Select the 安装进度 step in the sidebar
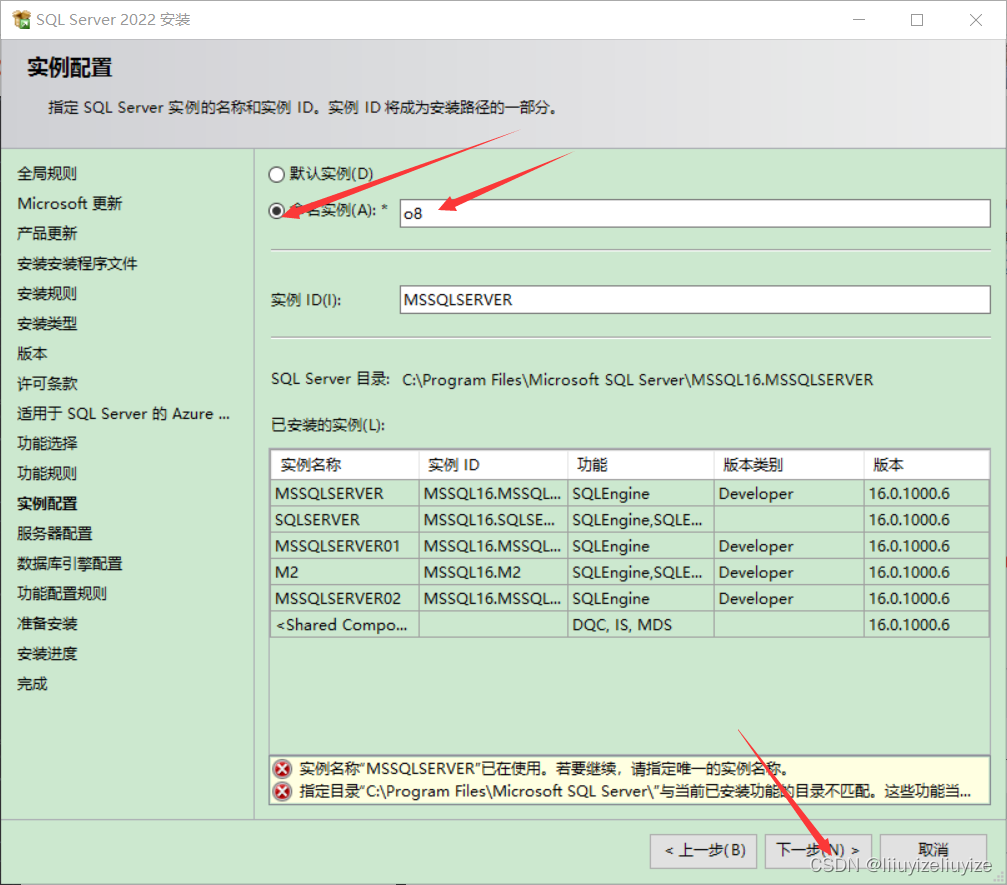Image resolution: width=1007 pixels, height=885 pixels. point(47,654)
